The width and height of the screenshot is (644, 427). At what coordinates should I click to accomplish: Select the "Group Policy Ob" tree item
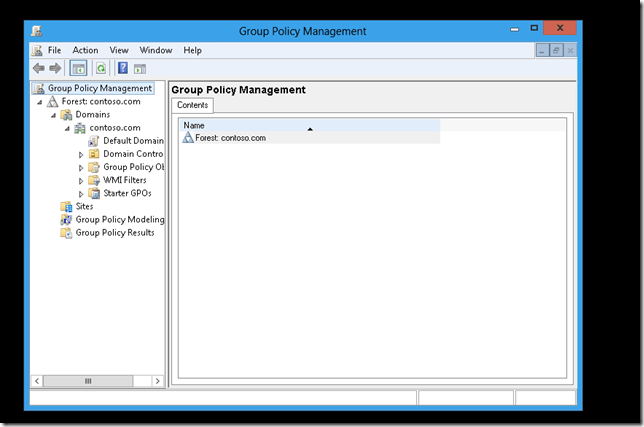click(x=133, y=167)
